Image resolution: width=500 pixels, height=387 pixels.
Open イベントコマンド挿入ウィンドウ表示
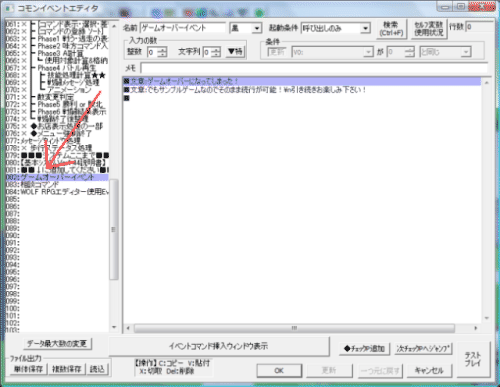pos(219,347)
